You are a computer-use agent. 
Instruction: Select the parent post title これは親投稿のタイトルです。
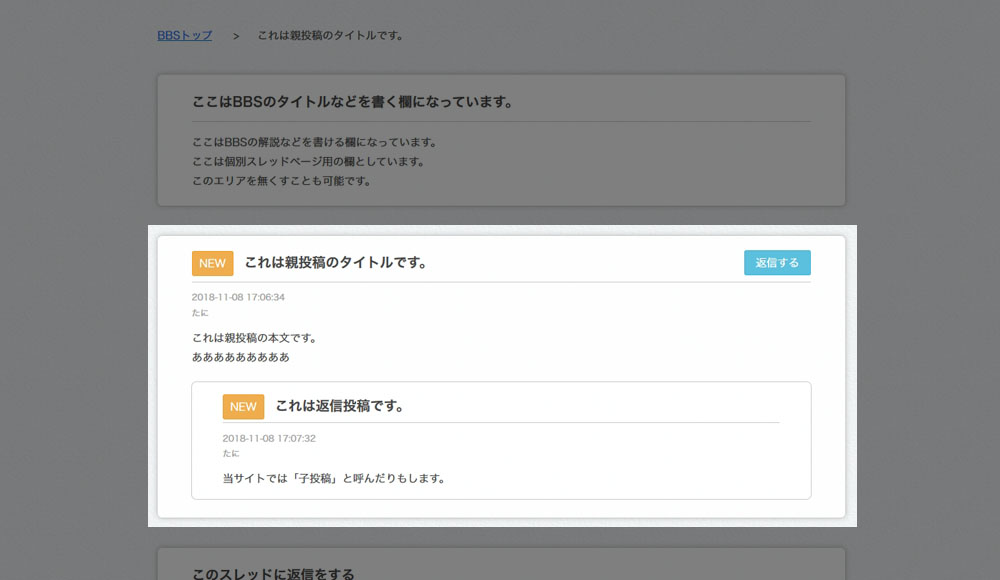[x=337, y=263]
